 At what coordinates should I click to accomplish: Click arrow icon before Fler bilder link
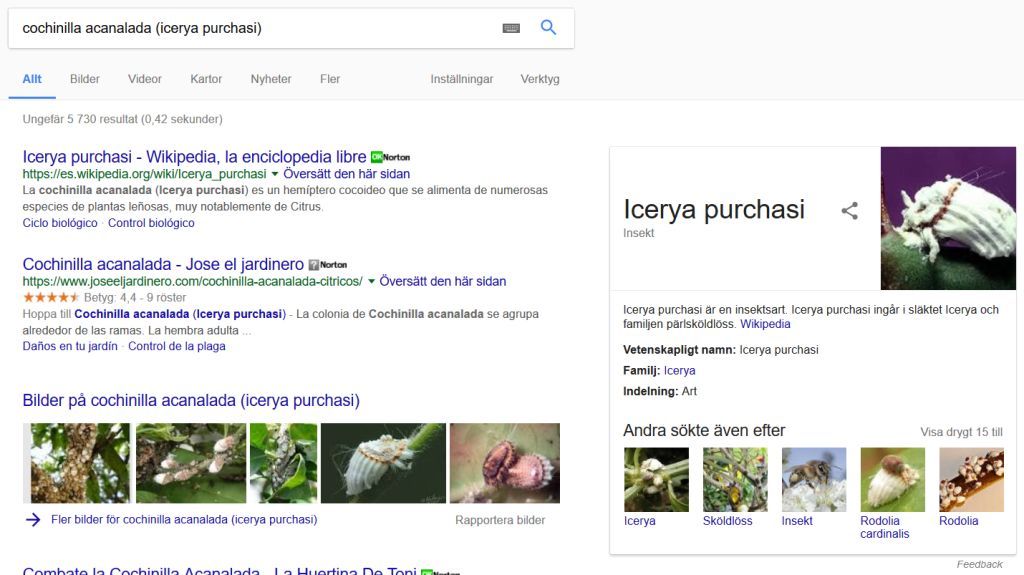pos(33,520)
